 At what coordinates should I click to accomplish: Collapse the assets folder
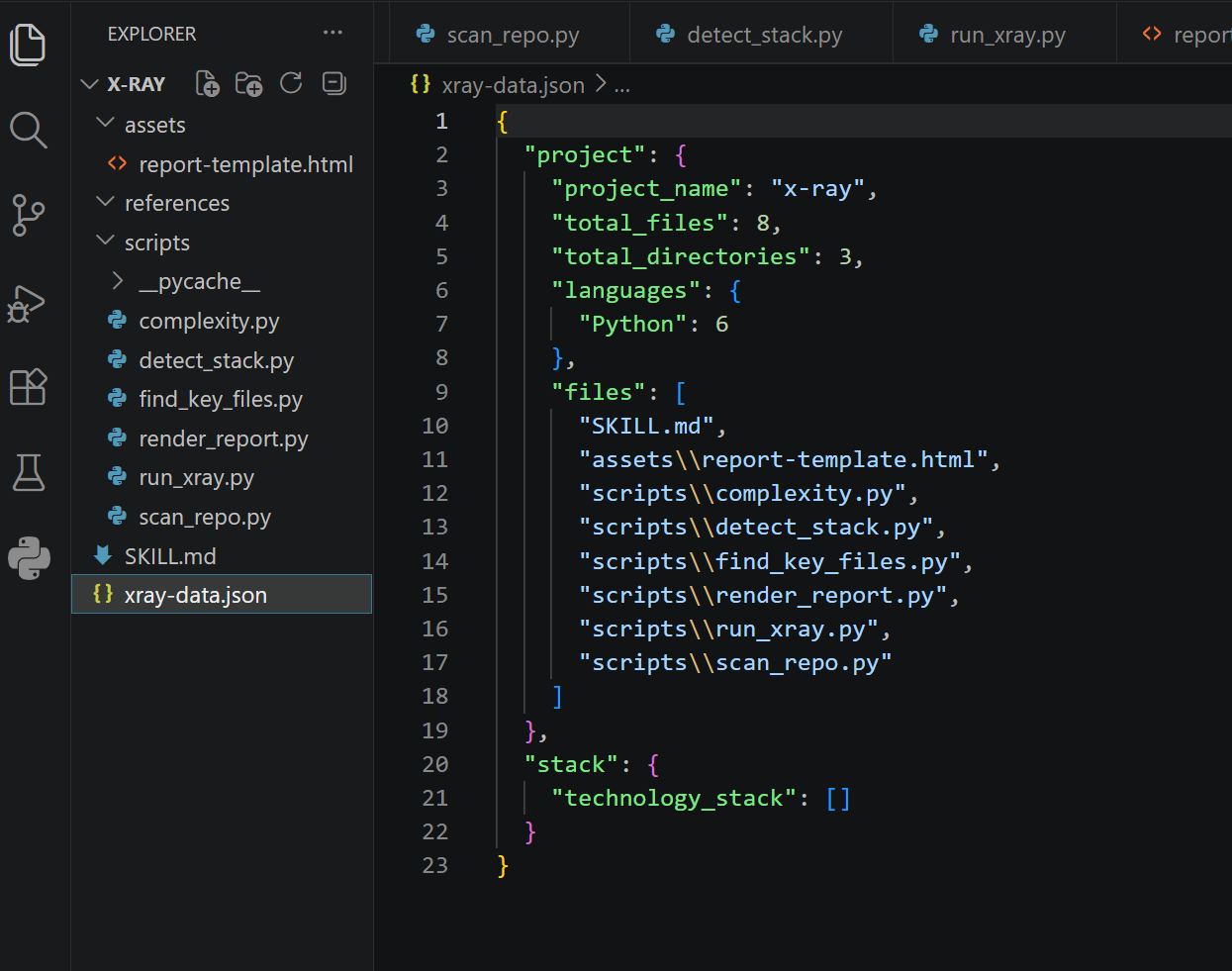tap(105, 123)
